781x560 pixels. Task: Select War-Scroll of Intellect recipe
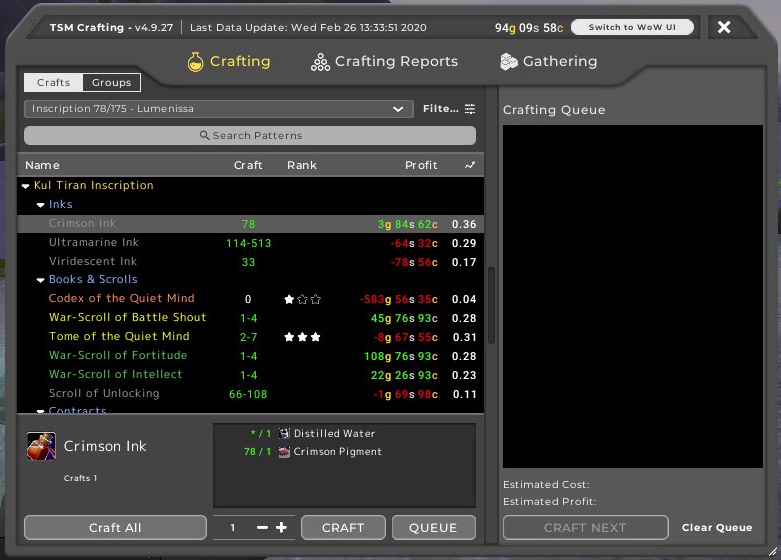point(251,375)
